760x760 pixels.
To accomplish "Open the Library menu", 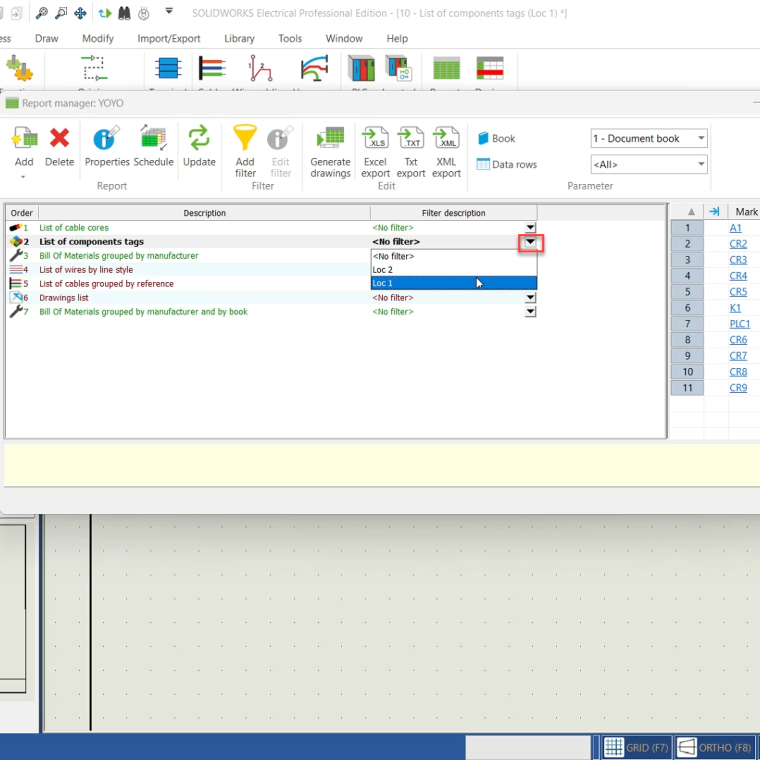I will pos(239,38).
